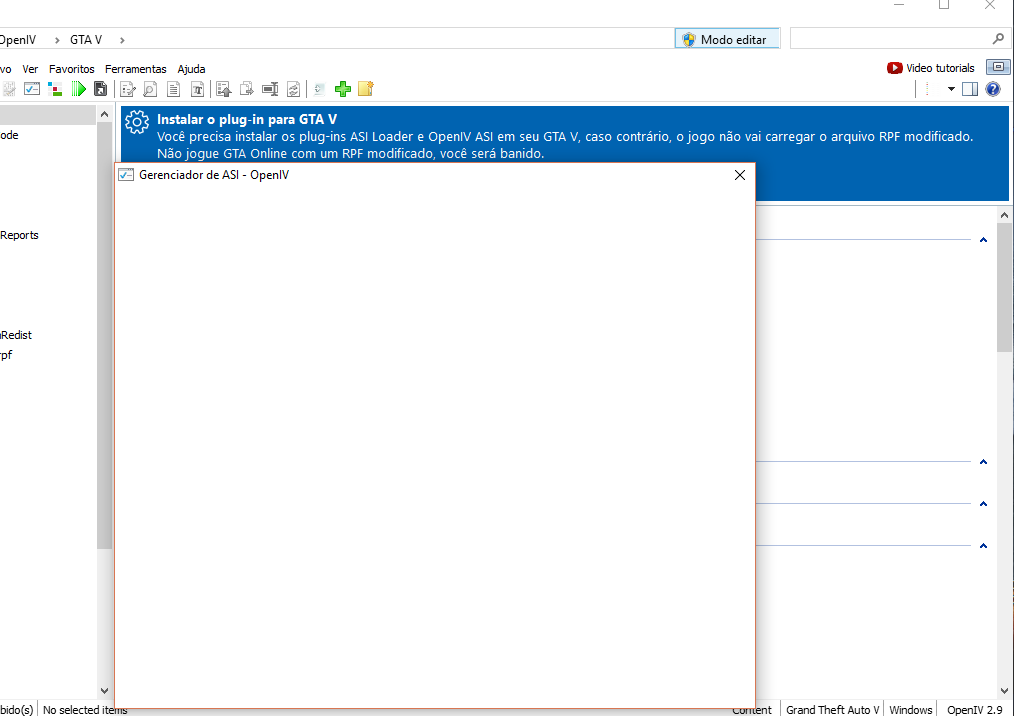The image size is (1014, 716).
Task: Click the yellow new note toolbar icon
Action: pyautogui.click(x=365, y=89)
